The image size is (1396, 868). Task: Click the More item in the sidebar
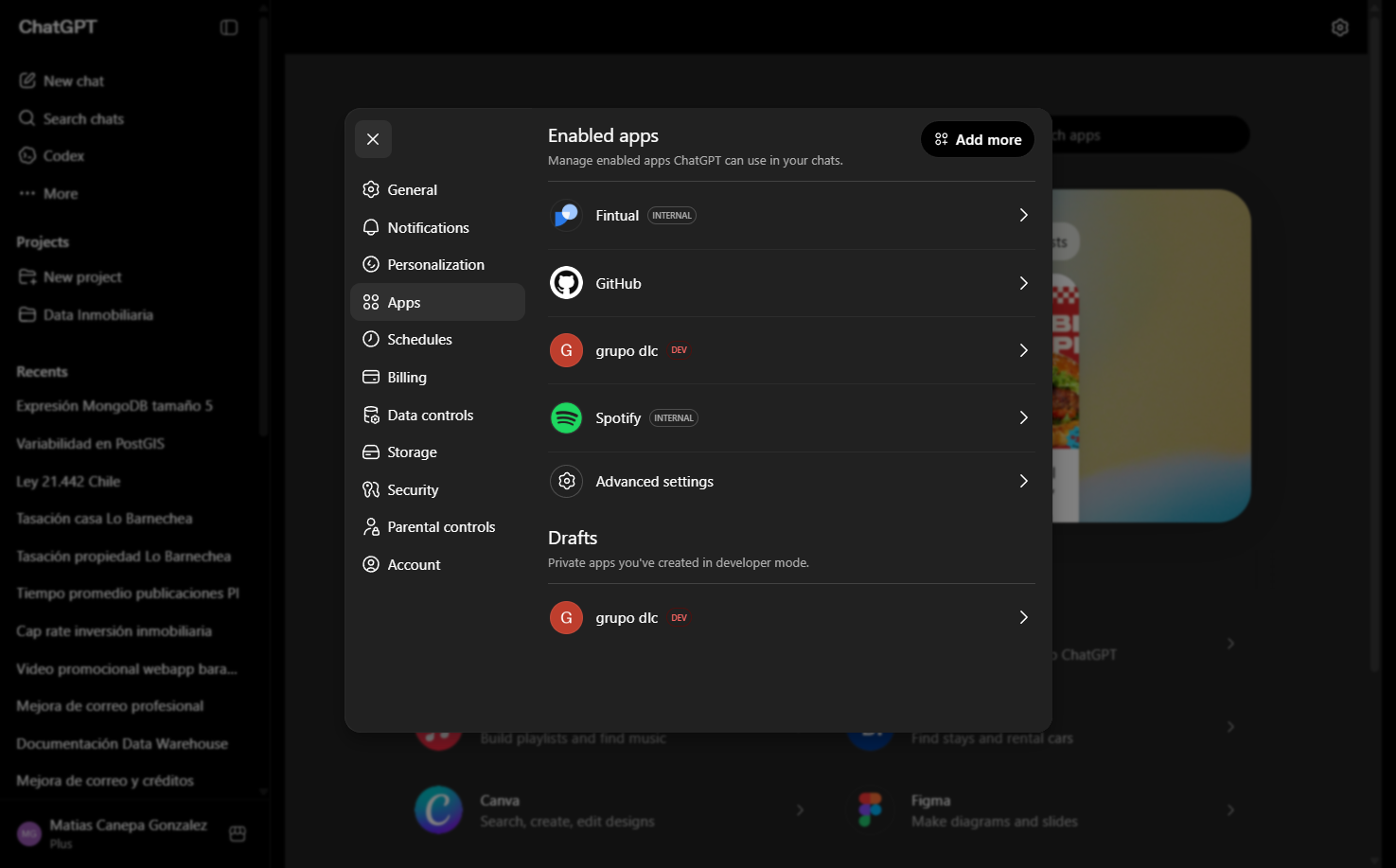coord(131,193)
